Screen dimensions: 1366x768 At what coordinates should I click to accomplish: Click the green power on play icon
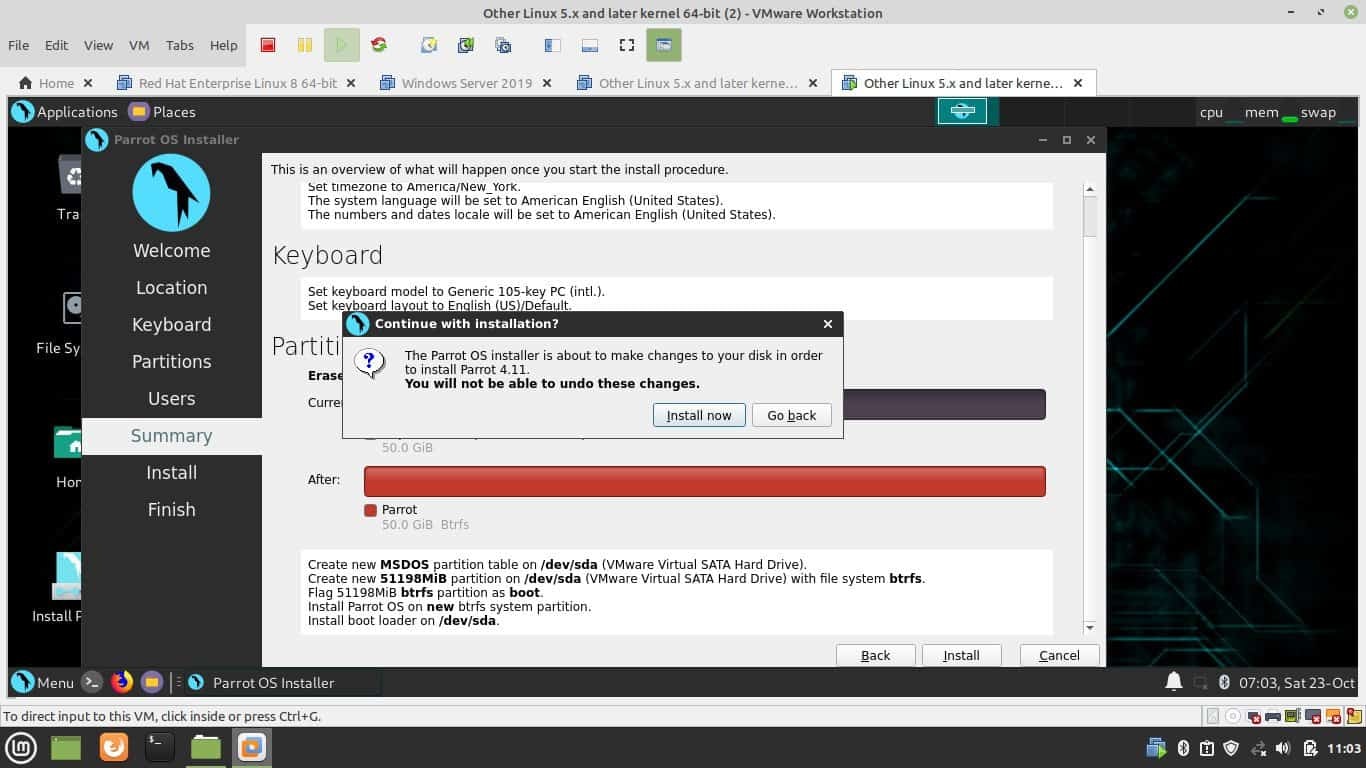(341, 45)
